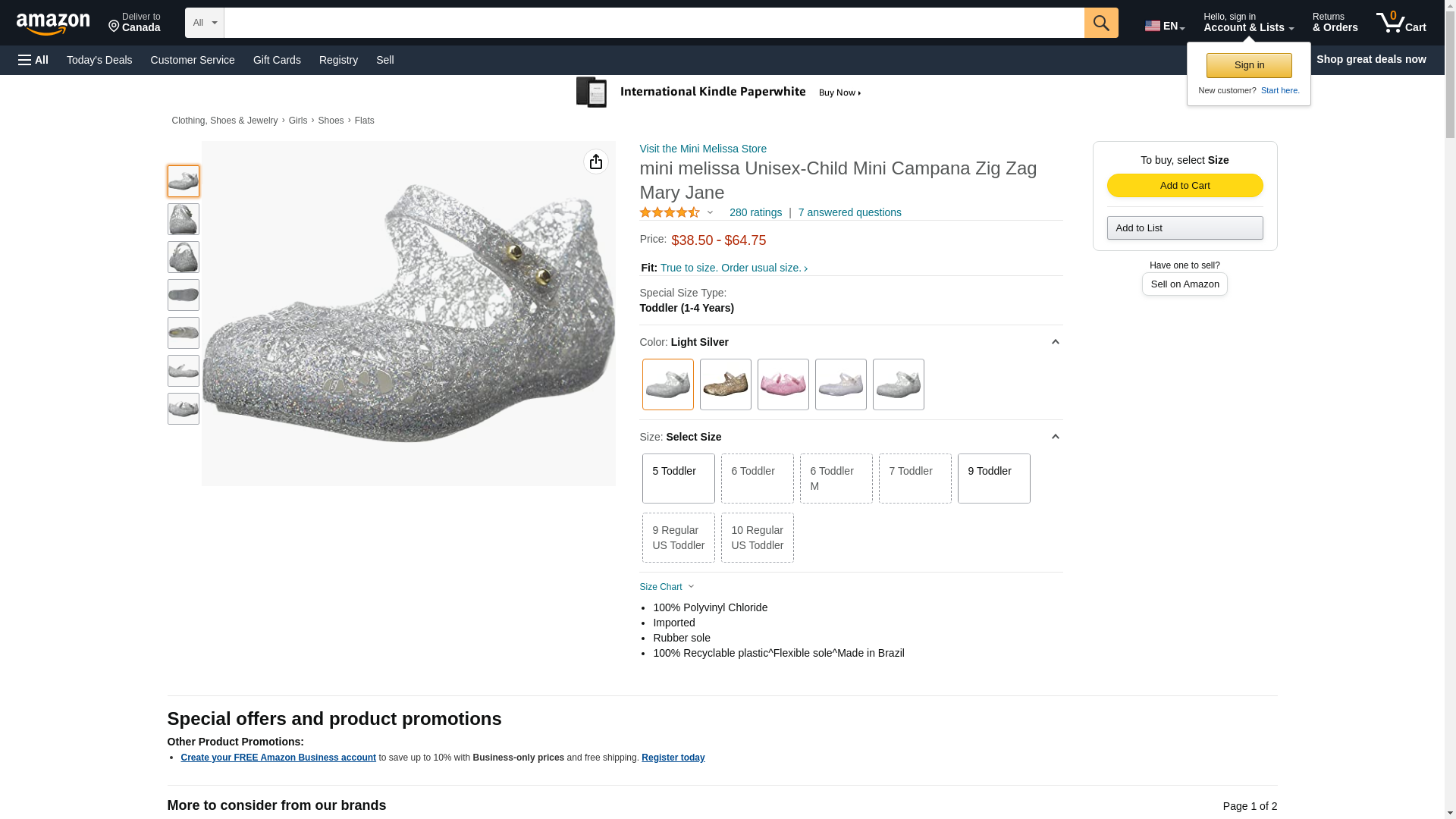
Task: Open Today's Deals in navigation bar
Action: [x=99, y=60]
